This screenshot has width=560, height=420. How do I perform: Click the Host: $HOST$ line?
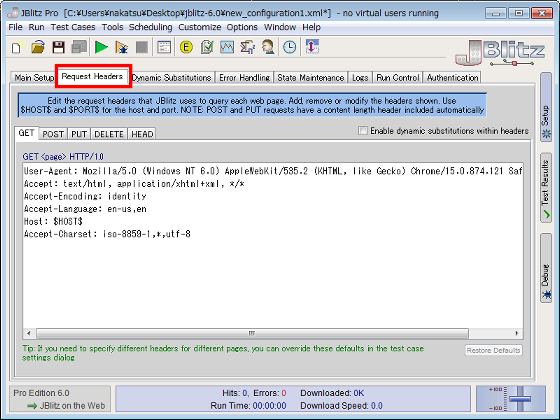(x=53, y=221)
